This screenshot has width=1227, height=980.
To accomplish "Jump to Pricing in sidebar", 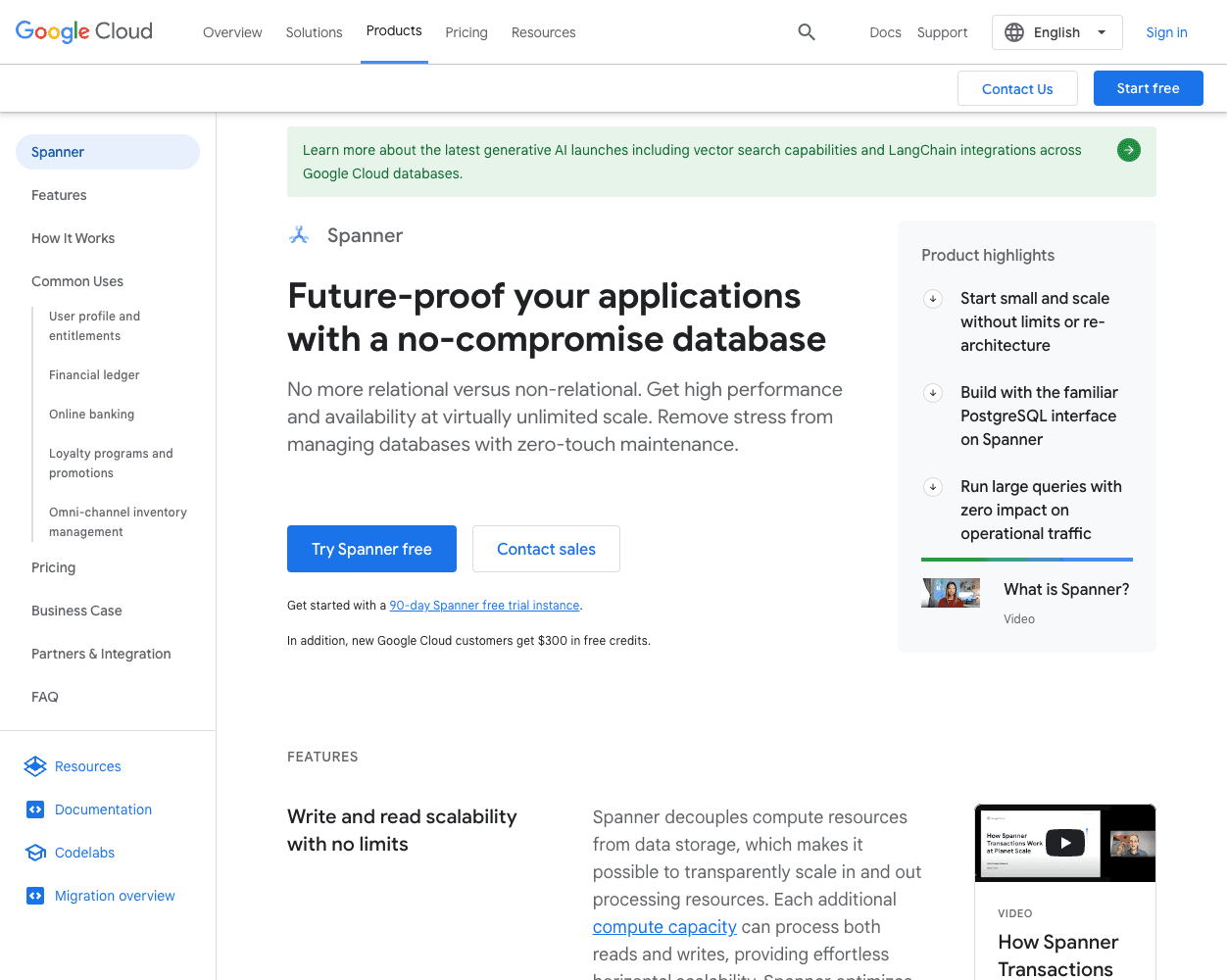I will coord(54,567).
